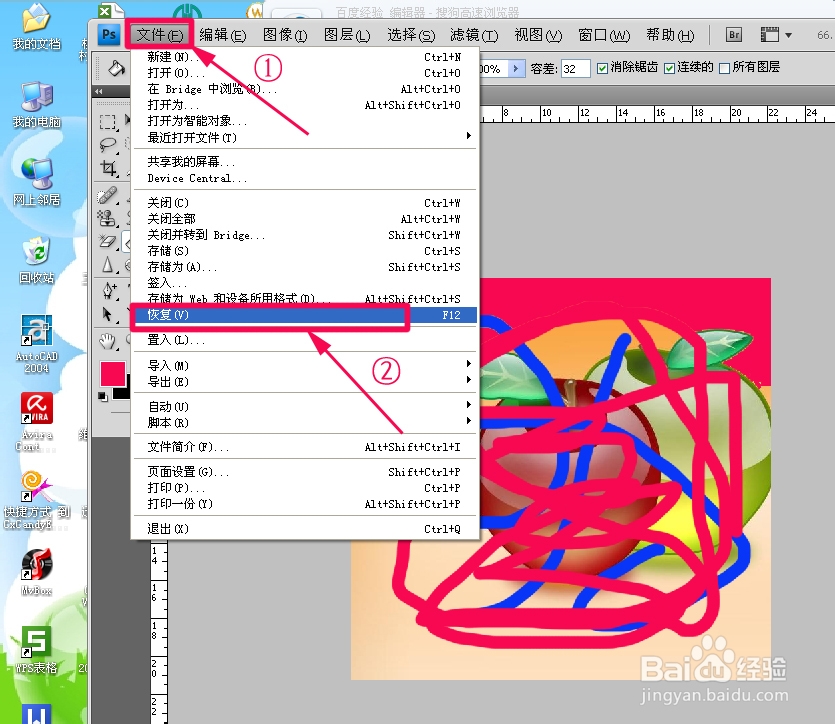
Task: Enable the 所有图层 checkbox
Action: point(723,68)
